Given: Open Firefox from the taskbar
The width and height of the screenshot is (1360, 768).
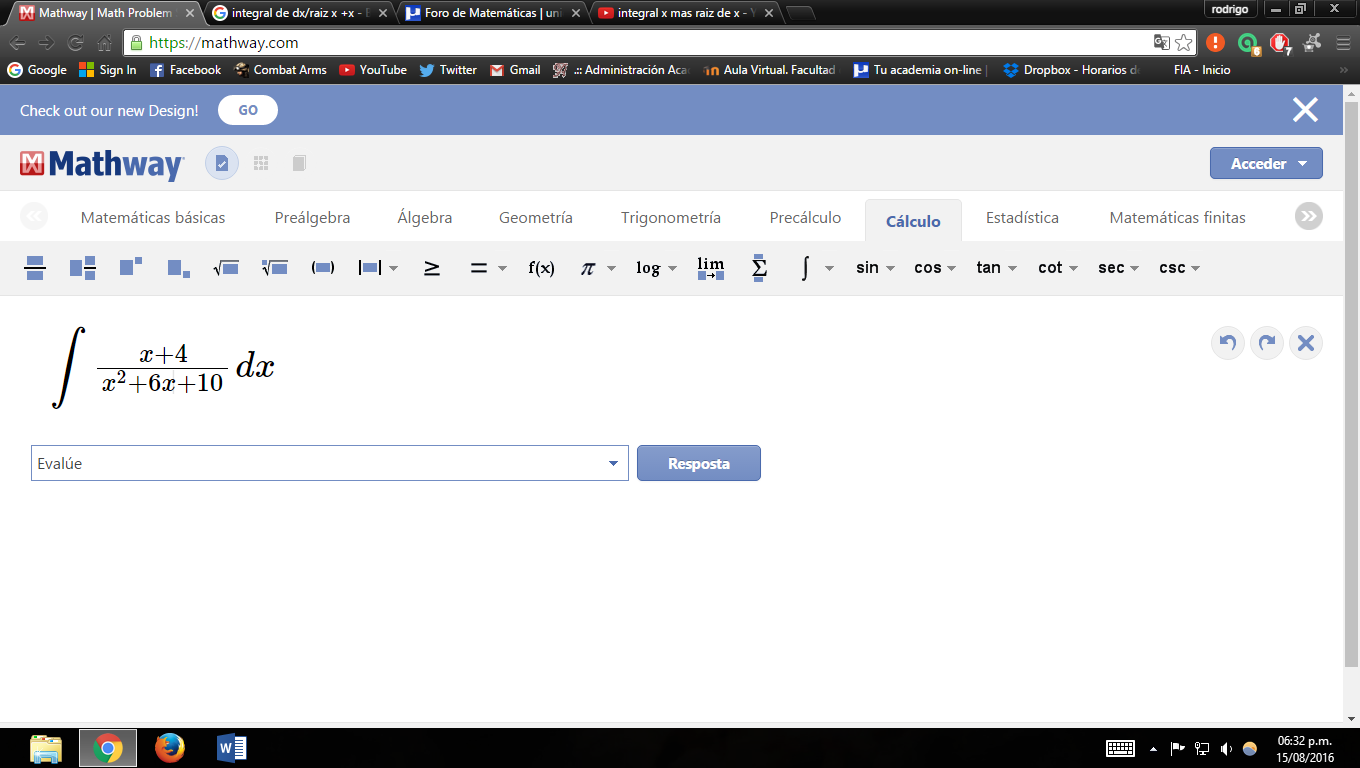Looking at the screenshot, I should [170, 747].
